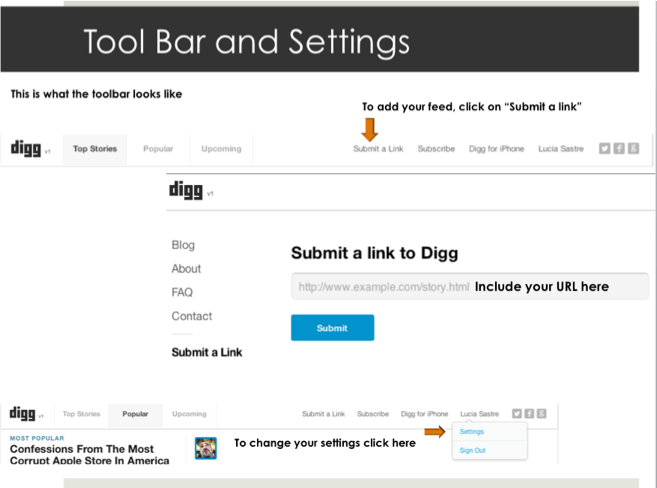
Task: Click the digg logo in top toolbar
Action: (x=26, y=148)
